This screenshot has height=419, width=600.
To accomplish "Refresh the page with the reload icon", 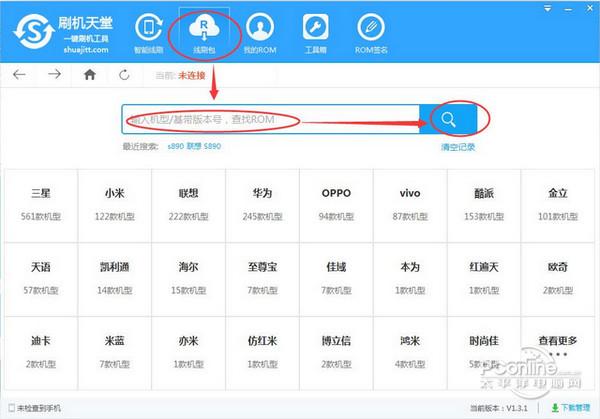I will (x=124, y=75).
